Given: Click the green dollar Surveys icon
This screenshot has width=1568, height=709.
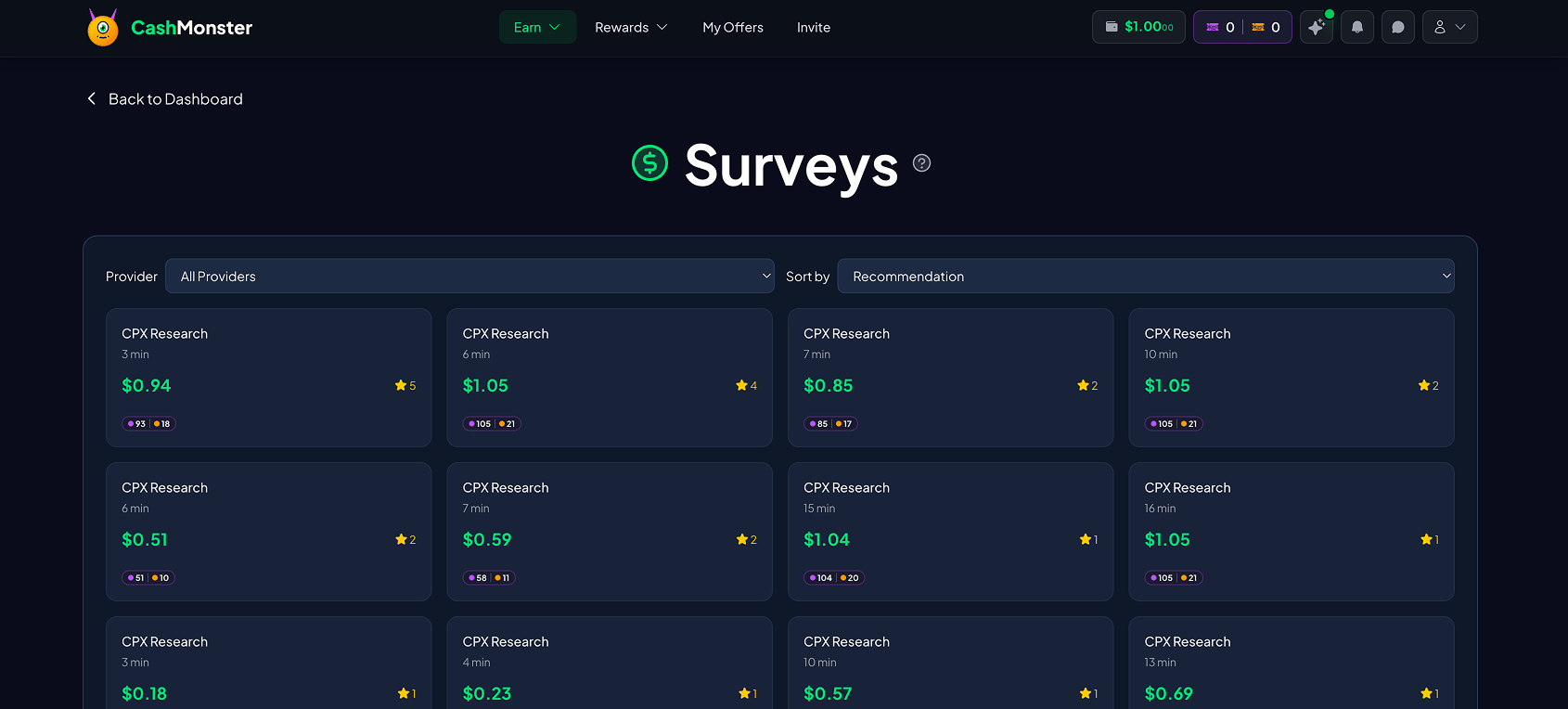Looking at the screenshot, I should [649, 163].
